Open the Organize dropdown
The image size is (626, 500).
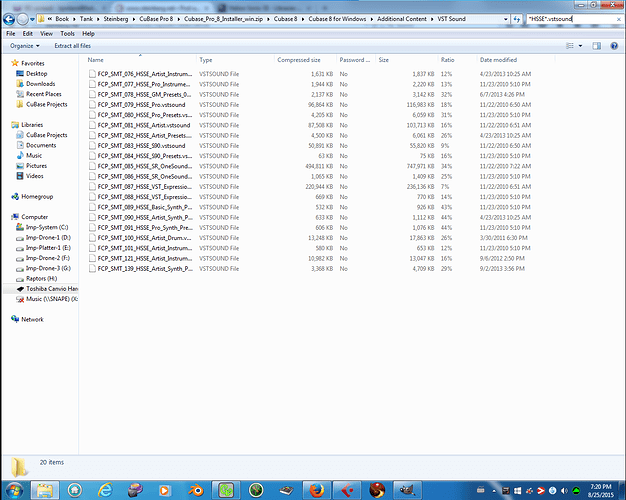coord(25,46)
